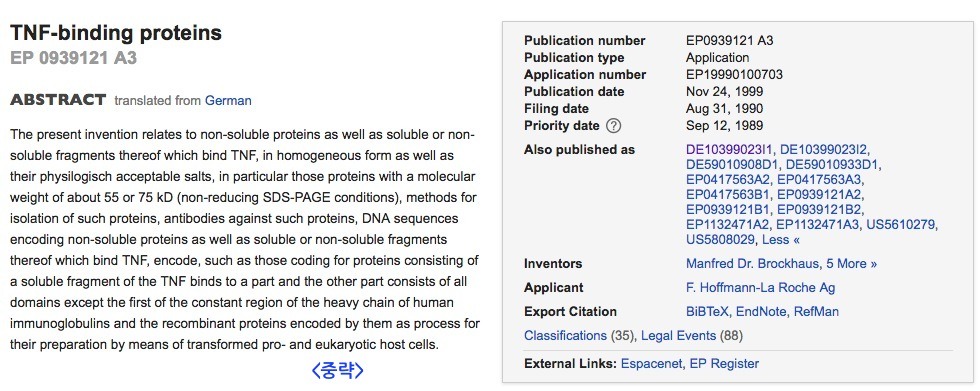The height and width of the screenshot is (391, 980).
Task: Open the US5610279 patent link
Action: [902, 225]
